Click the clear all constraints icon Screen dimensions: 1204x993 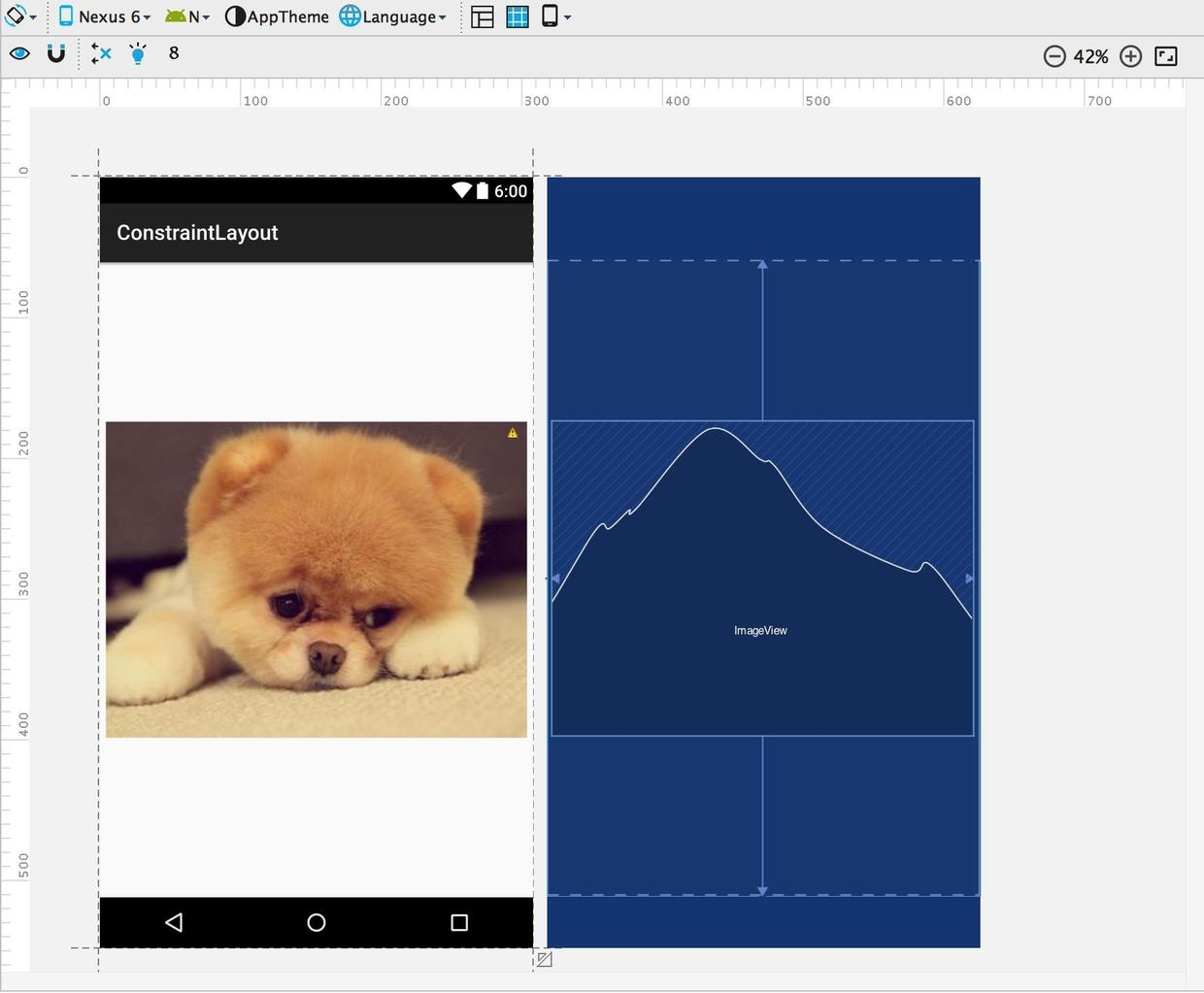[101, 54]
